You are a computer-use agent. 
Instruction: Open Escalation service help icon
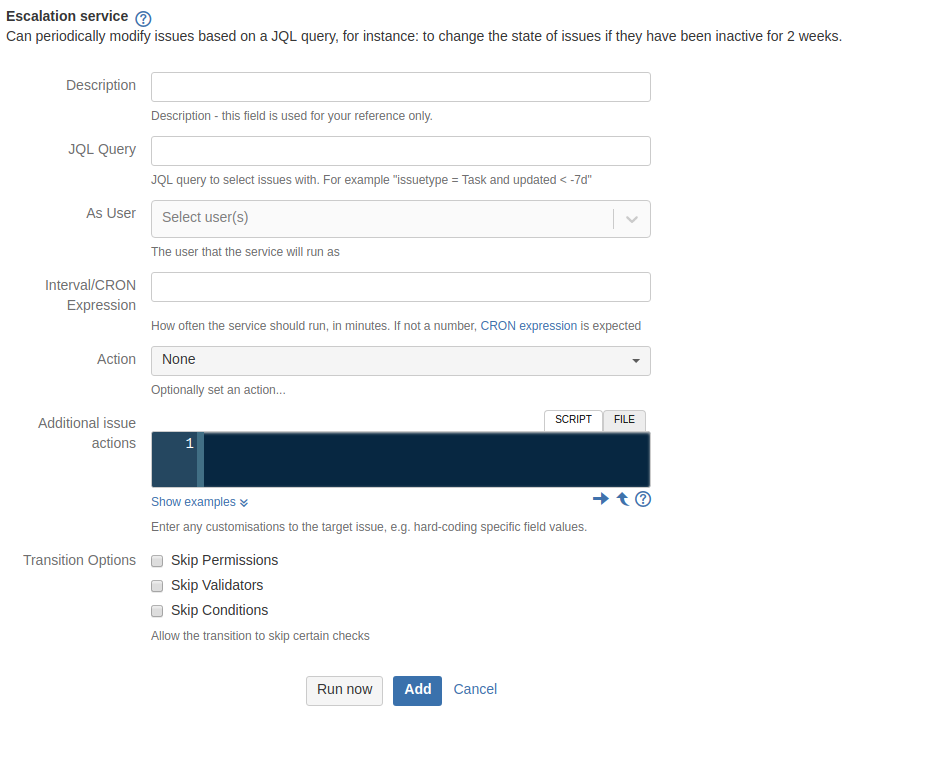coord(143,18)
